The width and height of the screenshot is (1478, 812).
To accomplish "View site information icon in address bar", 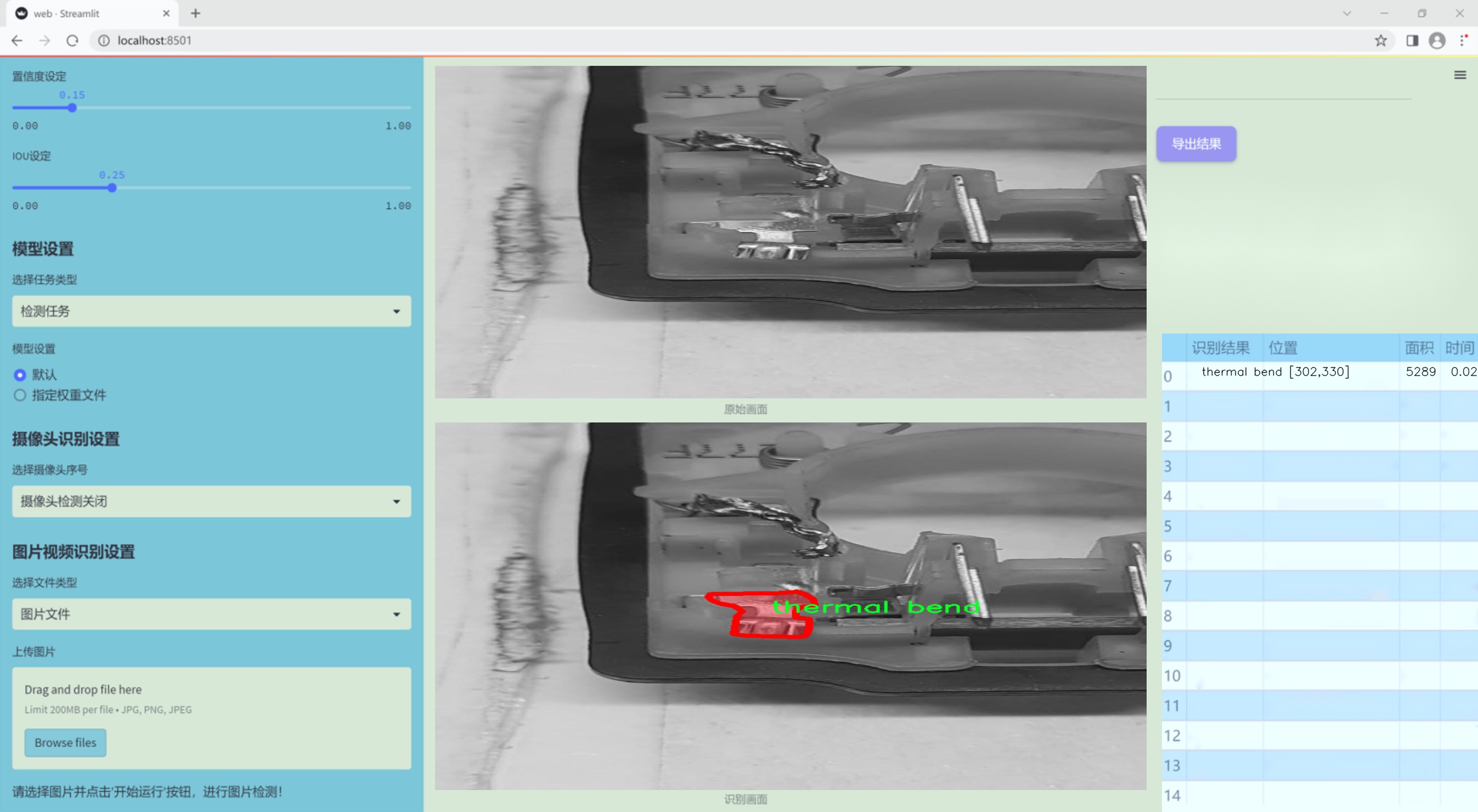I will click(104, 41).
